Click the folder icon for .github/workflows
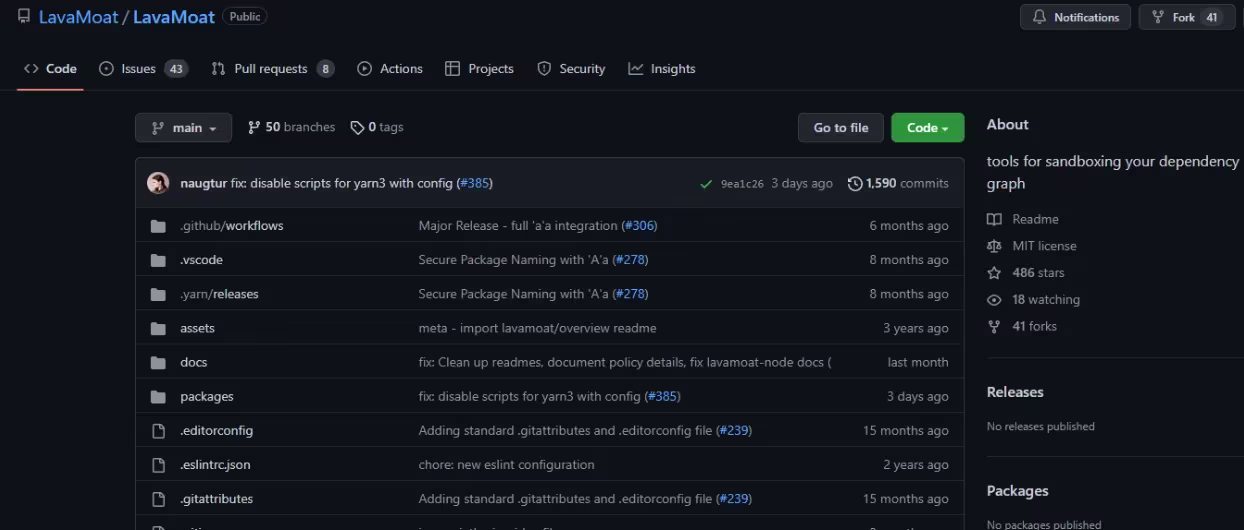 (158, 226)
